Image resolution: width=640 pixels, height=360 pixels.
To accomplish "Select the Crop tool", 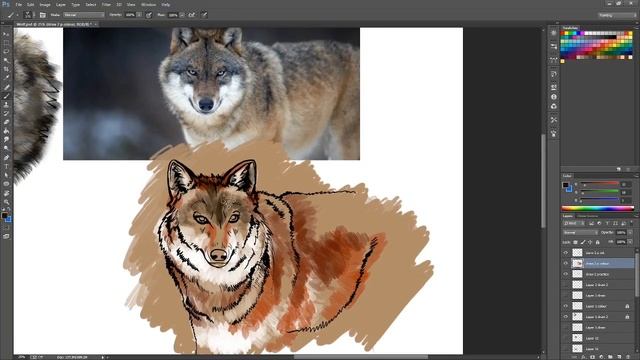I will [6, 69].
